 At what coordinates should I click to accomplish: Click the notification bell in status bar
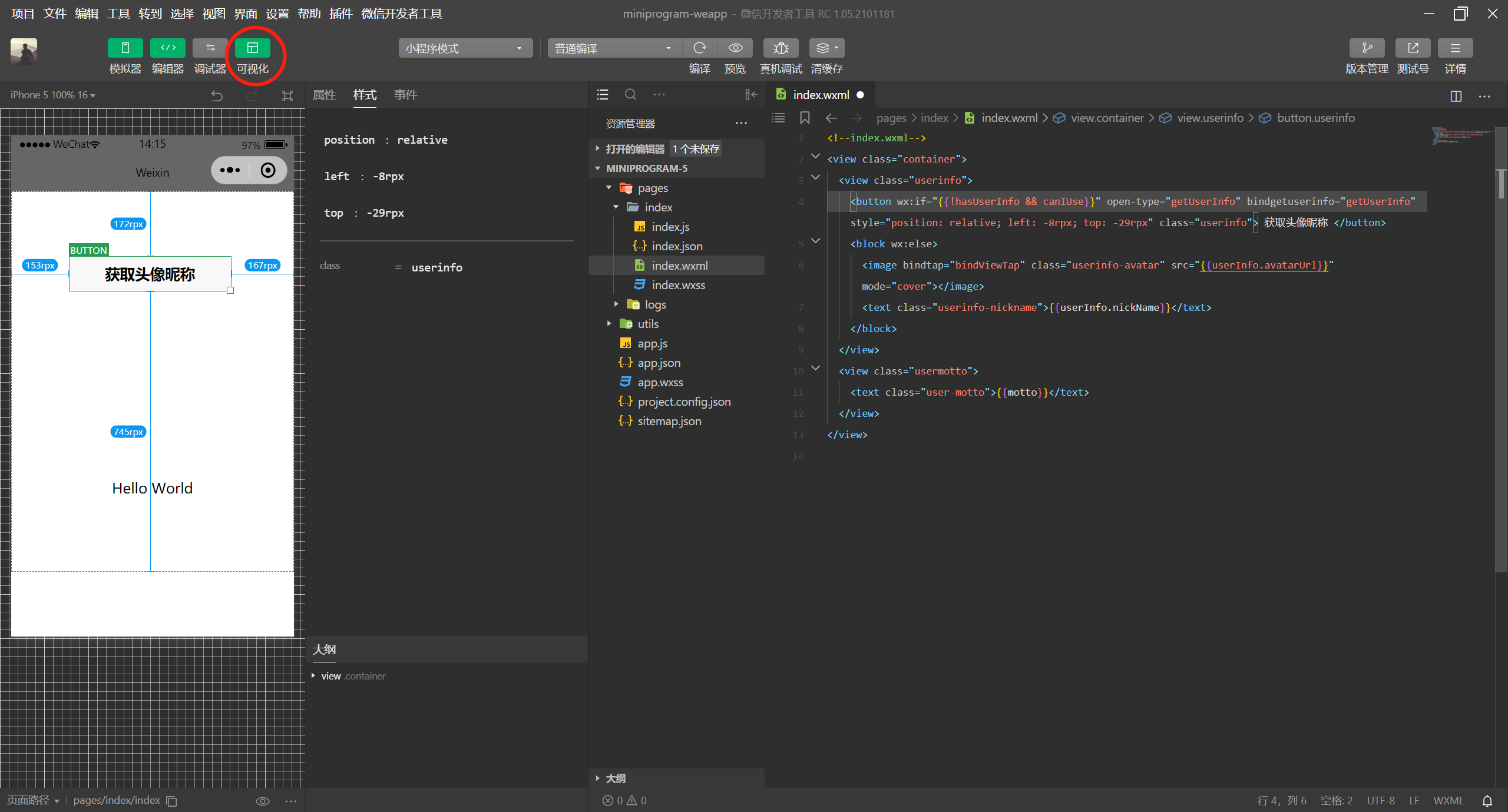[1487, 800]
